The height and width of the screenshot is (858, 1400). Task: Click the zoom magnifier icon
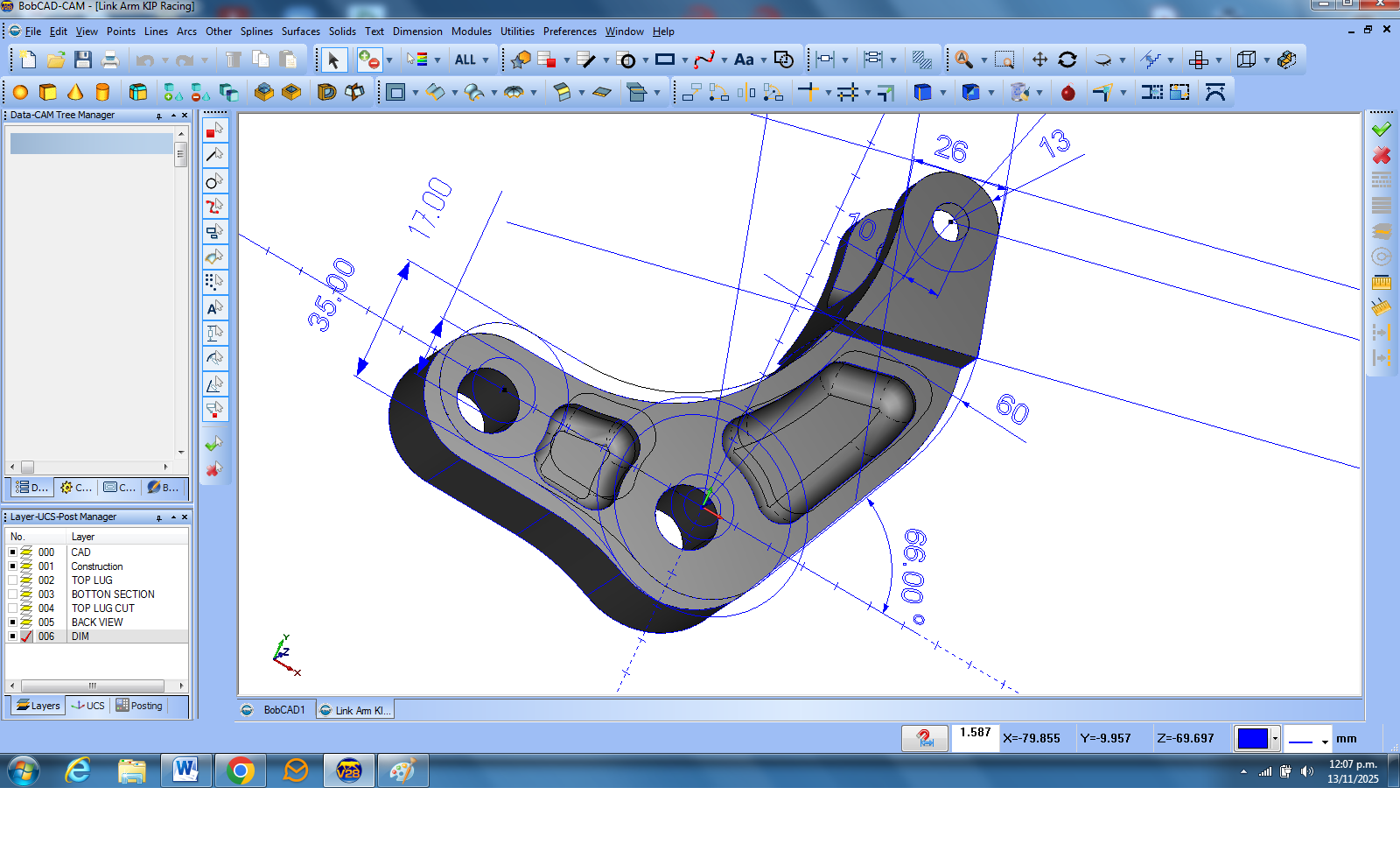click(x=963, y=60)
